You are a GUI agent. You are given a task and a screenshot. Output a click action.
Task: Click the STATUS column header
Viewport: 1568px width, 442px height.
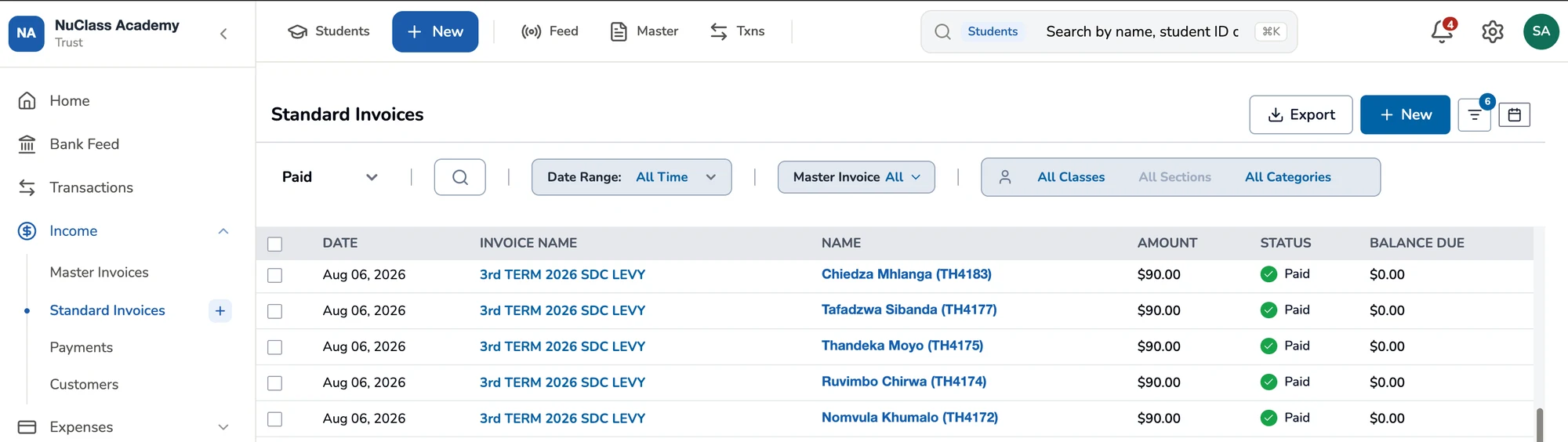(x=1286, y=243)
